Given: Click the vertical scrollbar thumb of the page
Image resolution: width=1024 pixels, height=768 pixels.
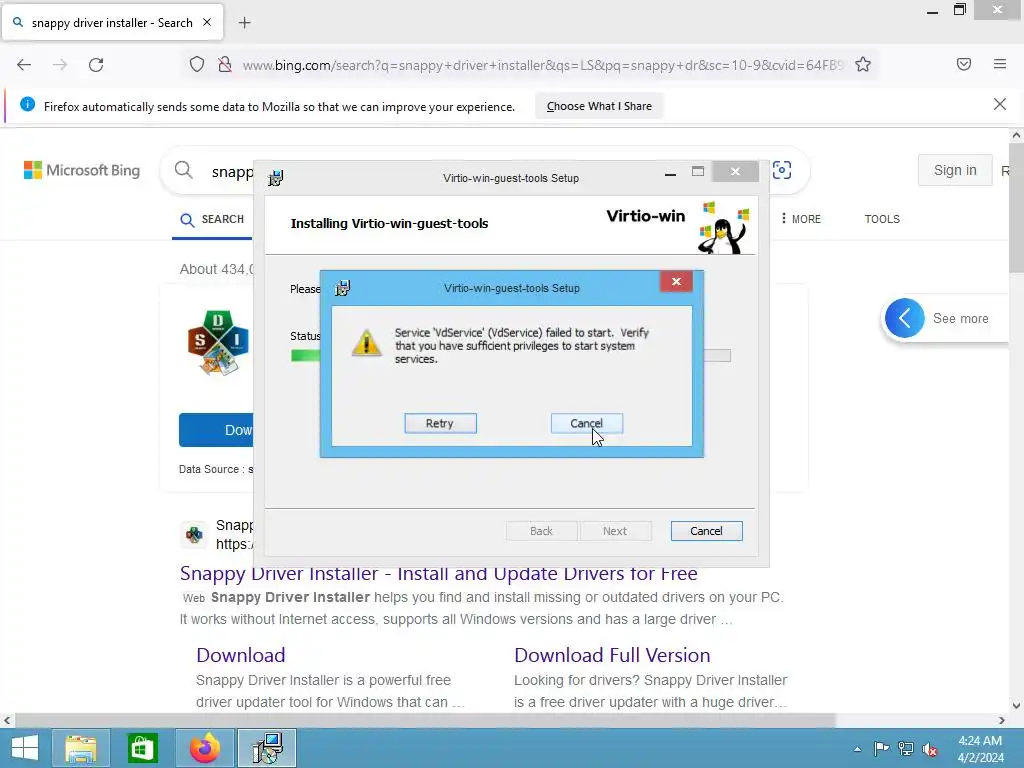Looking at the screenshot, I should (1016, 209).
